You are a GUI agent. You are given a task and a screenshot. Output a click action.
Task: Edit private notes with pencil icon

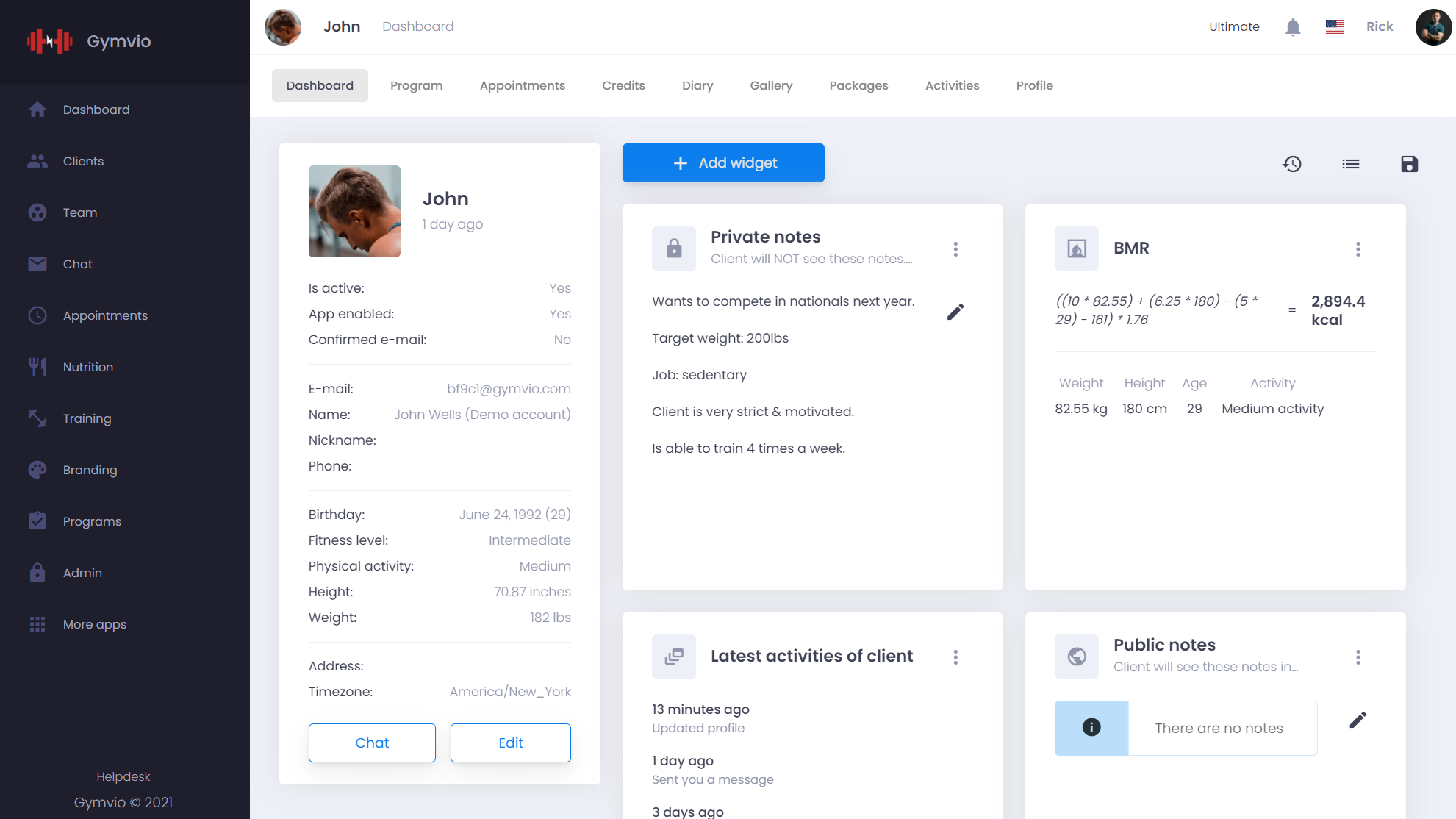pyautogui.click(x=955, y=312)
